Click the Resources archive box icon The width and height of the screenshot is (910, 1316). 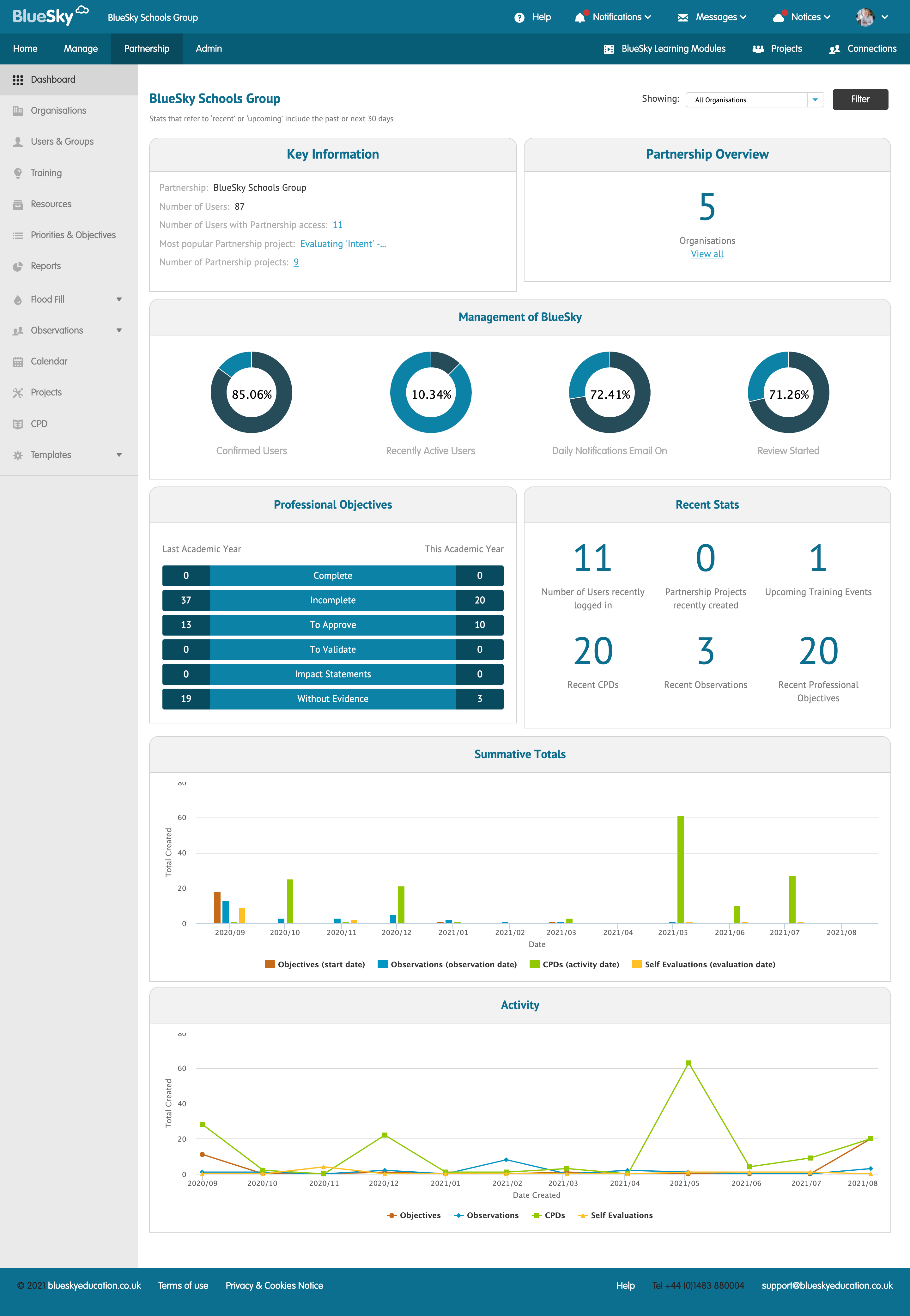tap(18, 204)
